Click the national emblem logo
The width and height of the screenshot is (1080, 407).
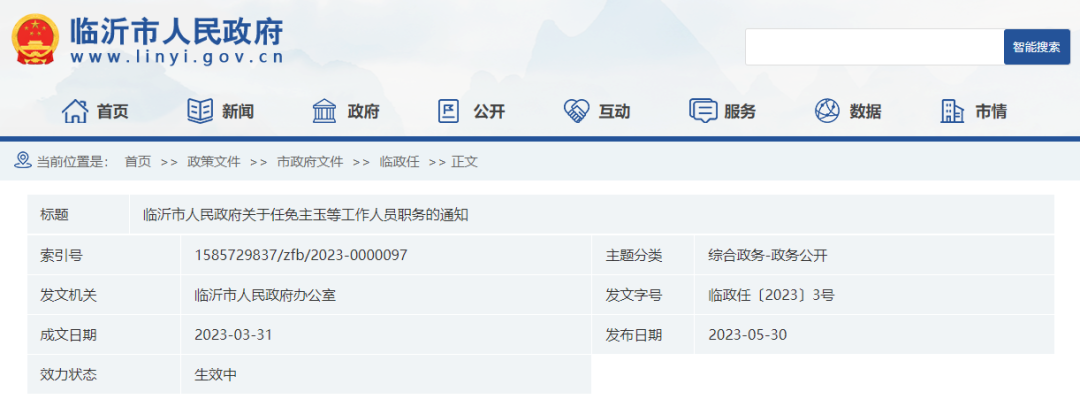[x=35, y=40]
